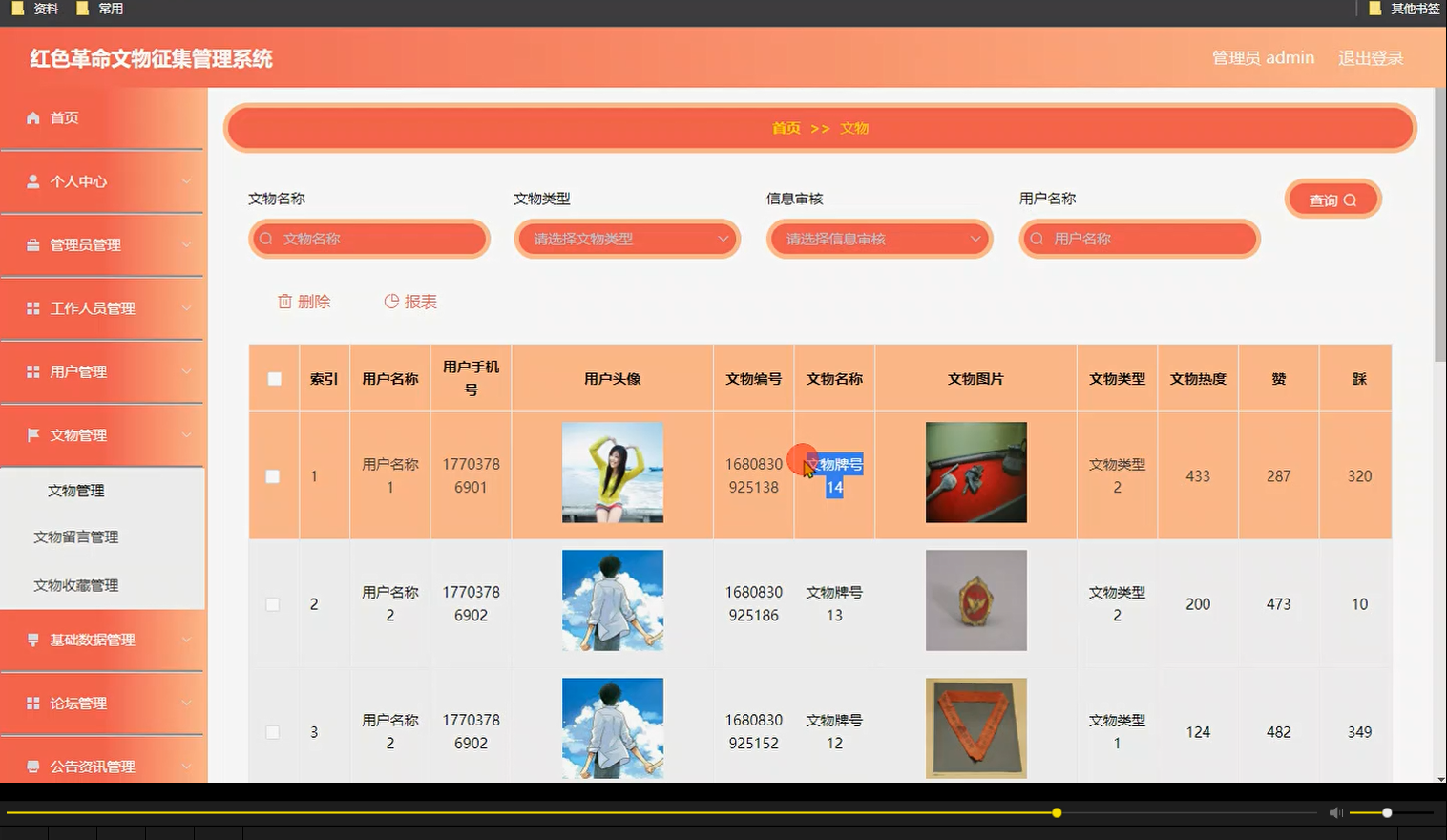Select the 首页 home icon in sidebar
This screenshot has height=840, width=1447.
coord(34,117)
